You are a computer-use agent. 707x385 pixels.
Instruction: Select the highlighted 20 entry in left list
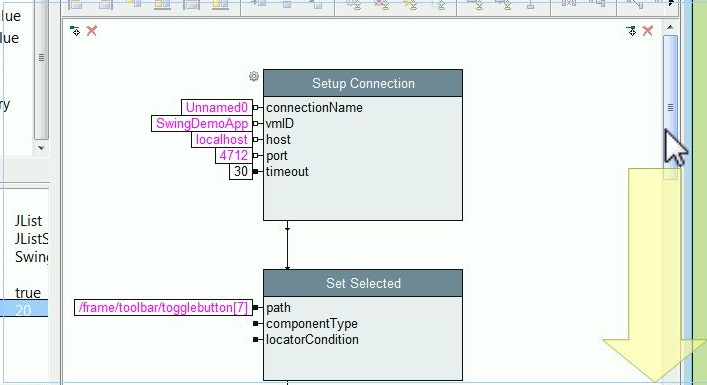pyautogui.click(x=23, y=309)
